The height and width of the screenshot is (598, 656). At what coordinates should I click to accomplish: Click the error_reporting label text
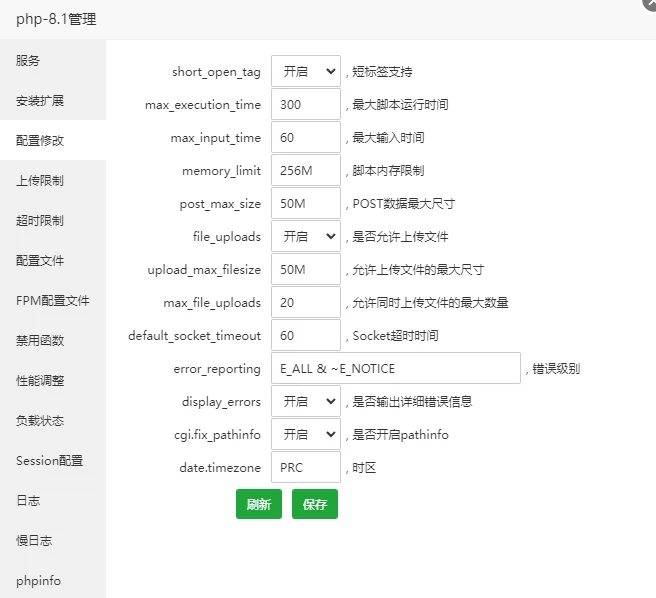point(217,369)
